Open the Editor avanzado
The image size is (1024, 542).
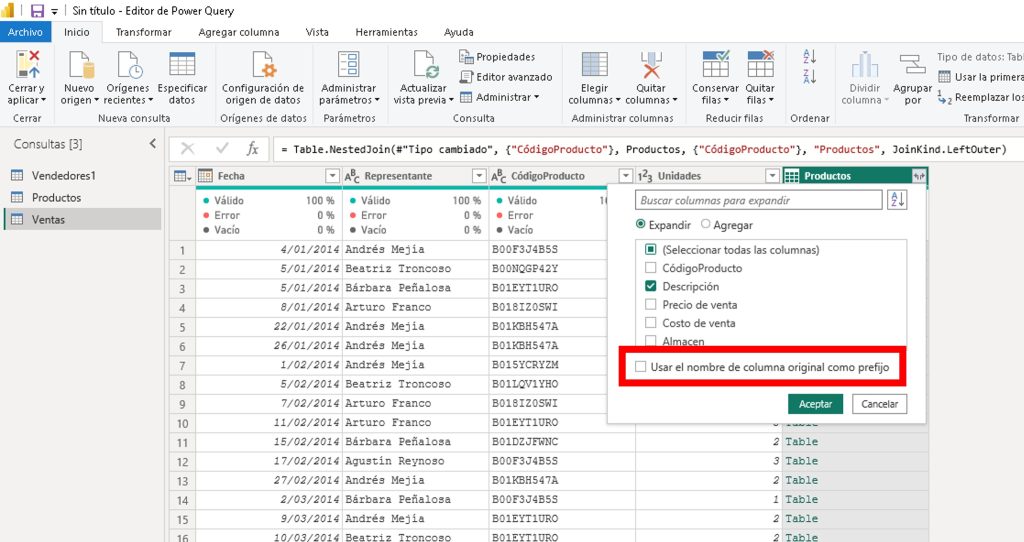(506, 77)
